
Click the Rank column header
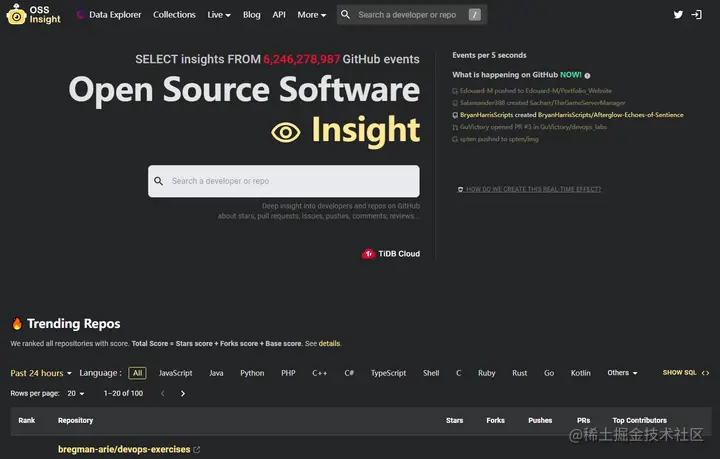pyautogui.click(x=27, y=420)
